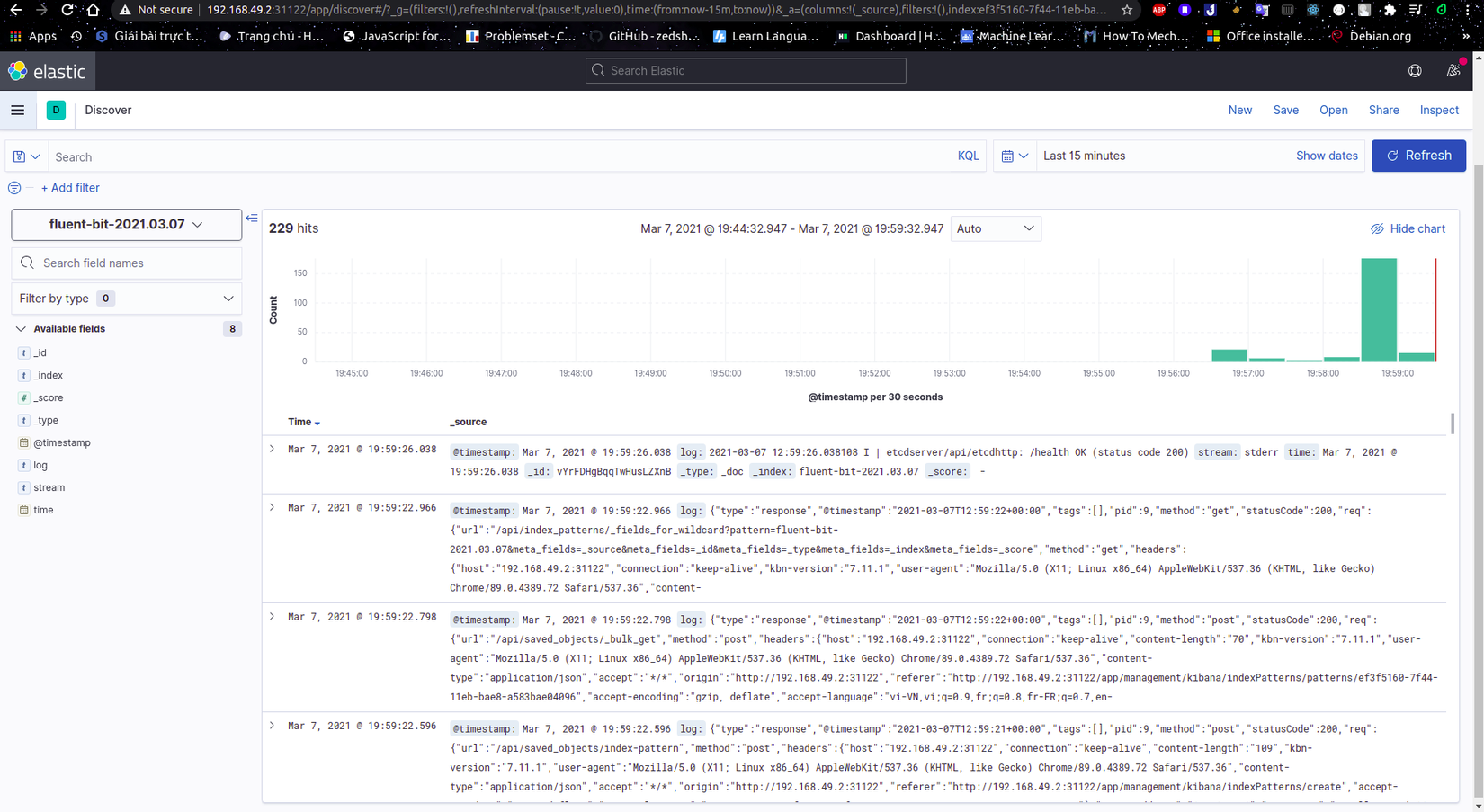The width and height of the screenshot is (1484, 812).
Task: Open the New menu item
Action: pos(1239,110)
